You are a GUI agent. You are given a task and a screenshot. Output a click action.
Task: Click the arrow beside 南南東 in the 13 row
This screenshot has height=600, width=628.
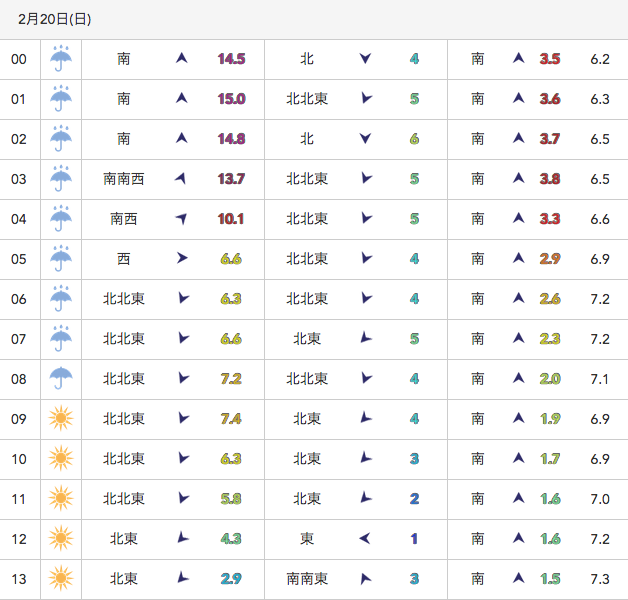click(365, 579)
